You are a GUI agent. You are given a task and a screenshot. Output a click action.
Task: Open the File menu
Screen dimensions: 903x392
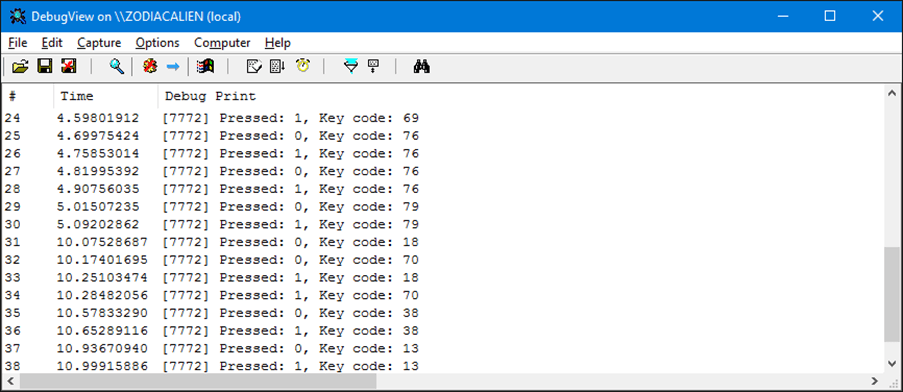coord(18,43)
